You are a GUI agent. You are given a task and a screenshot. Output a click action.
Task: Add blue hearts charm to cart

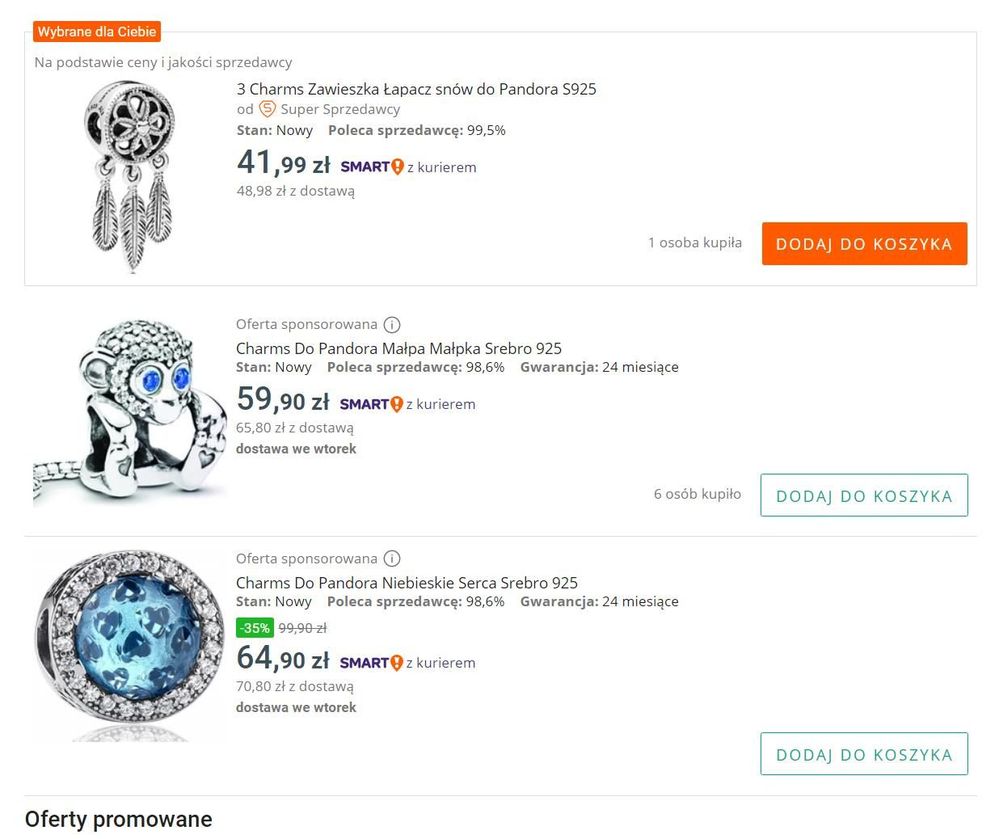click(x=864, y=754)
